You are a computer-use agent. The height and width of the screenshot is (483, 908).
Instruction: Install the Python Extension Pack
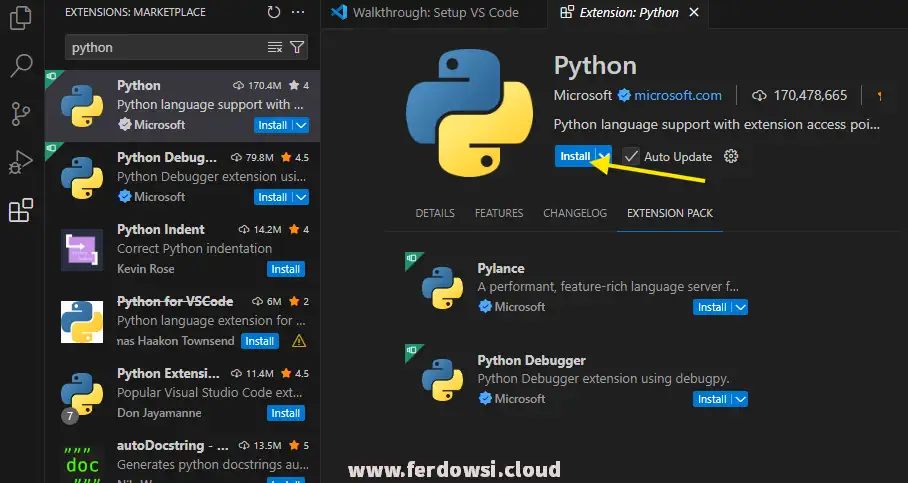pyautogui.click(x=285, y=414)
